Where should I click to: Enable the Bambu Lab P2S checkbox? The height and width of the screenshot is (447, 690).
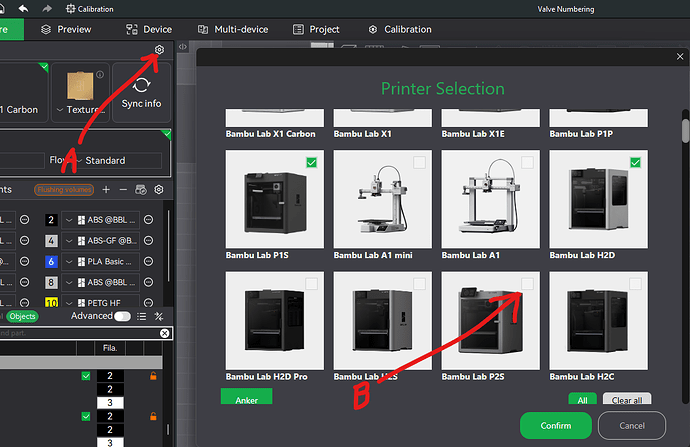[527, 284]
